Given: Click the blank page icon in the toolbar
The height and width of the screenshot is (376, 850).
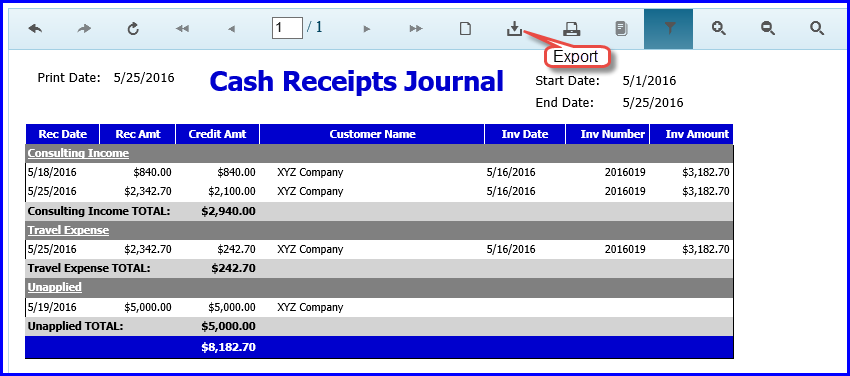Looking at the screenshot, I should click(465, 29).
